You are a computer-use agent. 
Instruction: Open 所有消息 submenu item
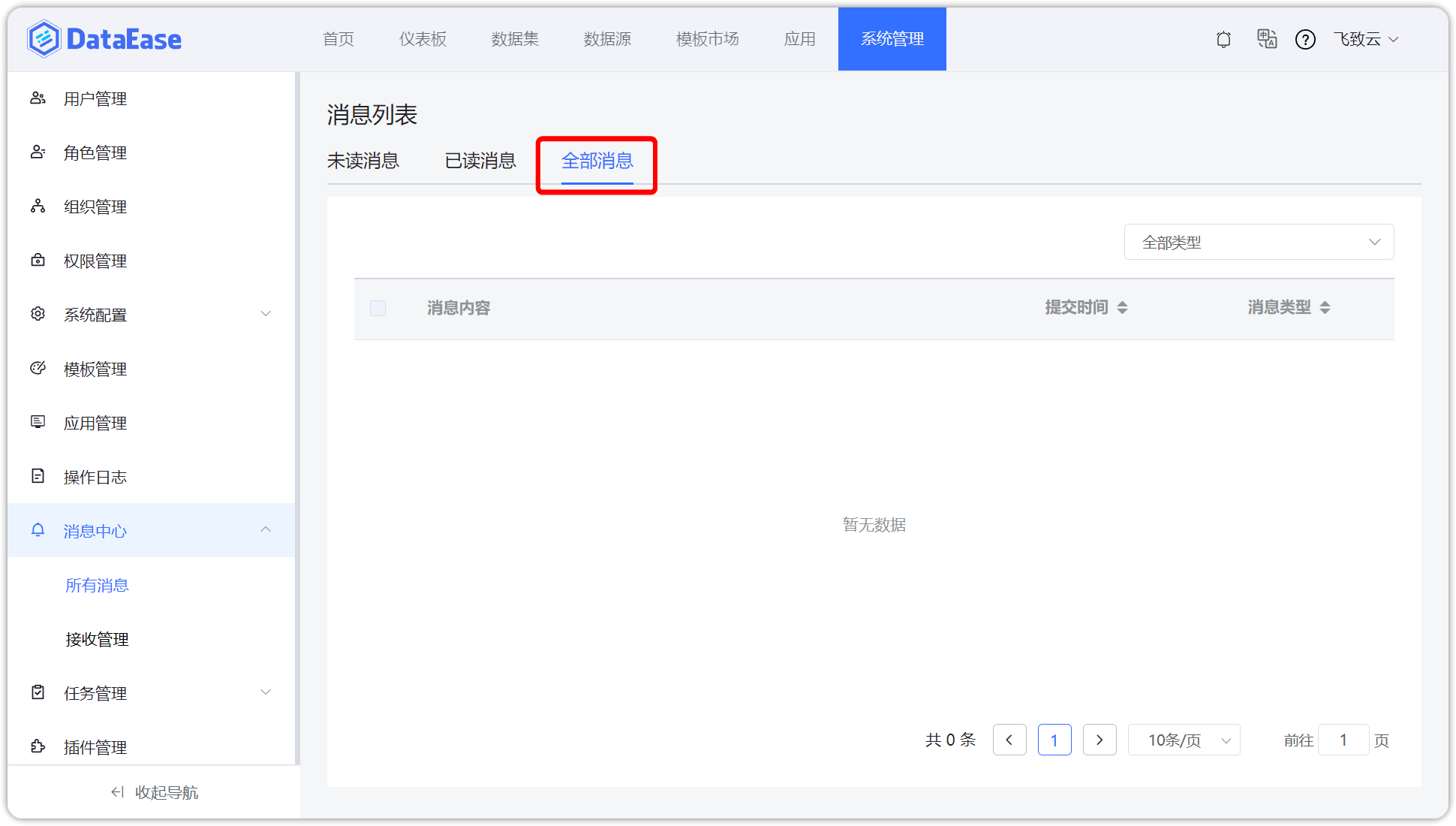pyautogui.click(x=97, y=585)
